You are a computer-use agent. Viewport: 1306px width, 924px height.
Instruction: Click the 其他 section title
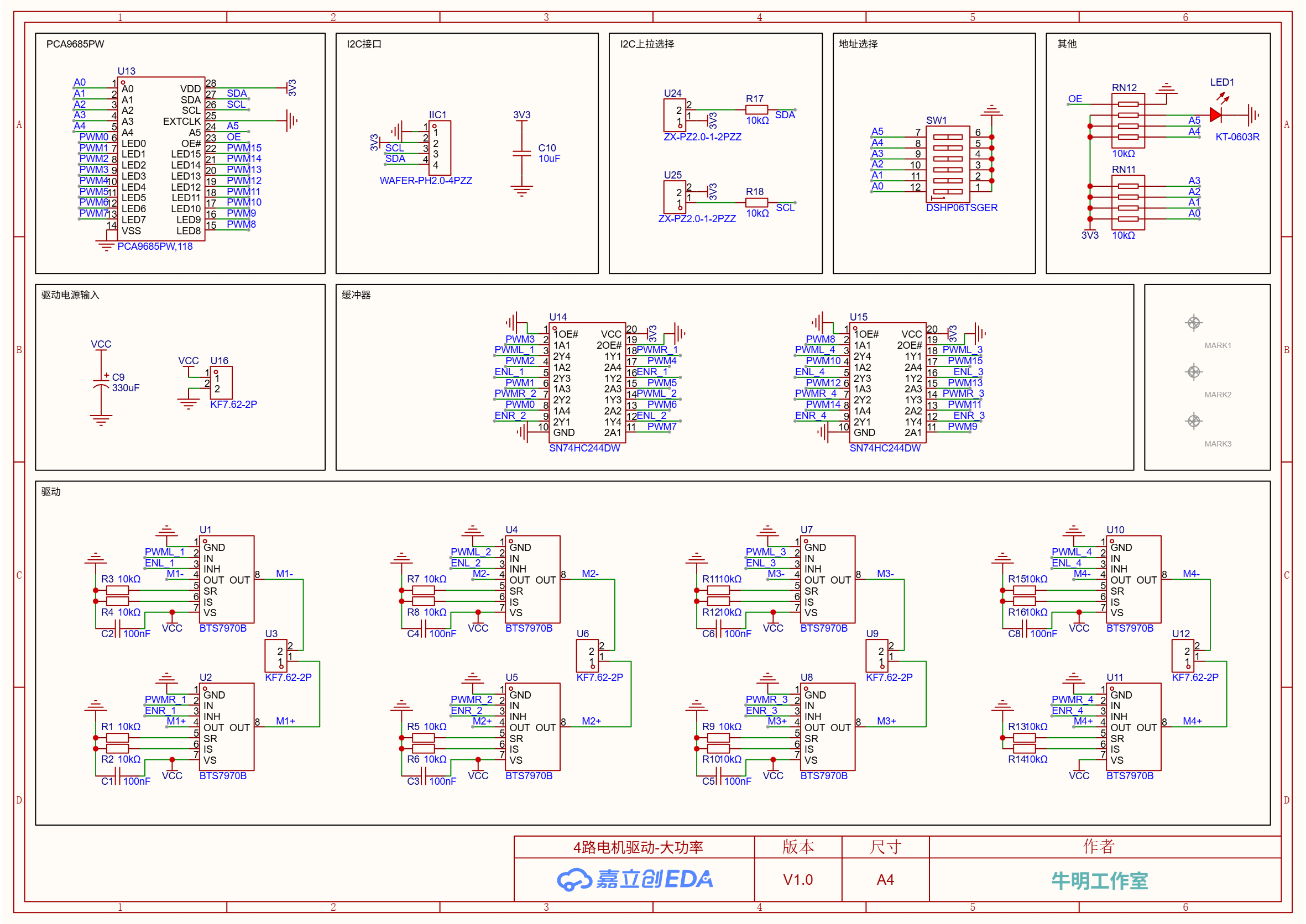point(1067,44)
